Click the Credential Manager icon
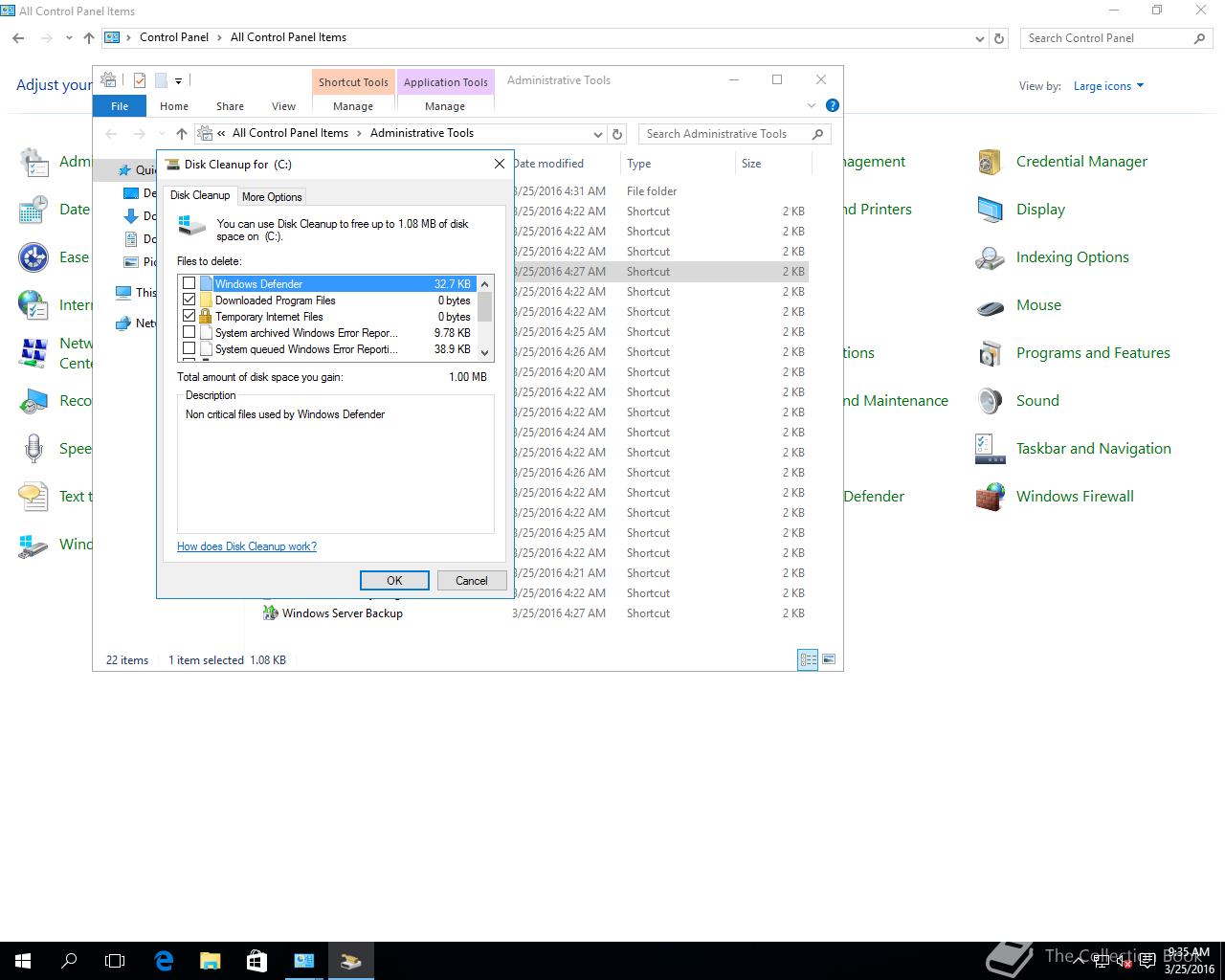Screen dimensions: 1225x980 click(990, 162)
